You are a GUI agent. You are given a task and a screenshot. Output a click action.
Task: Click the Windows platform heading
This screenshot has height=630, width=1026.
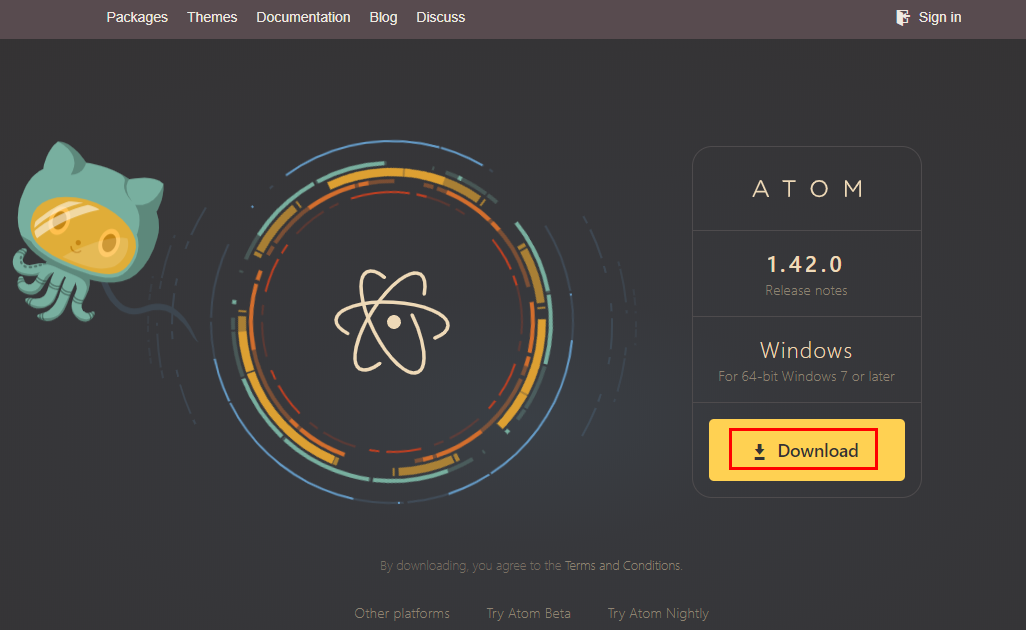click(x=806, y=350)
